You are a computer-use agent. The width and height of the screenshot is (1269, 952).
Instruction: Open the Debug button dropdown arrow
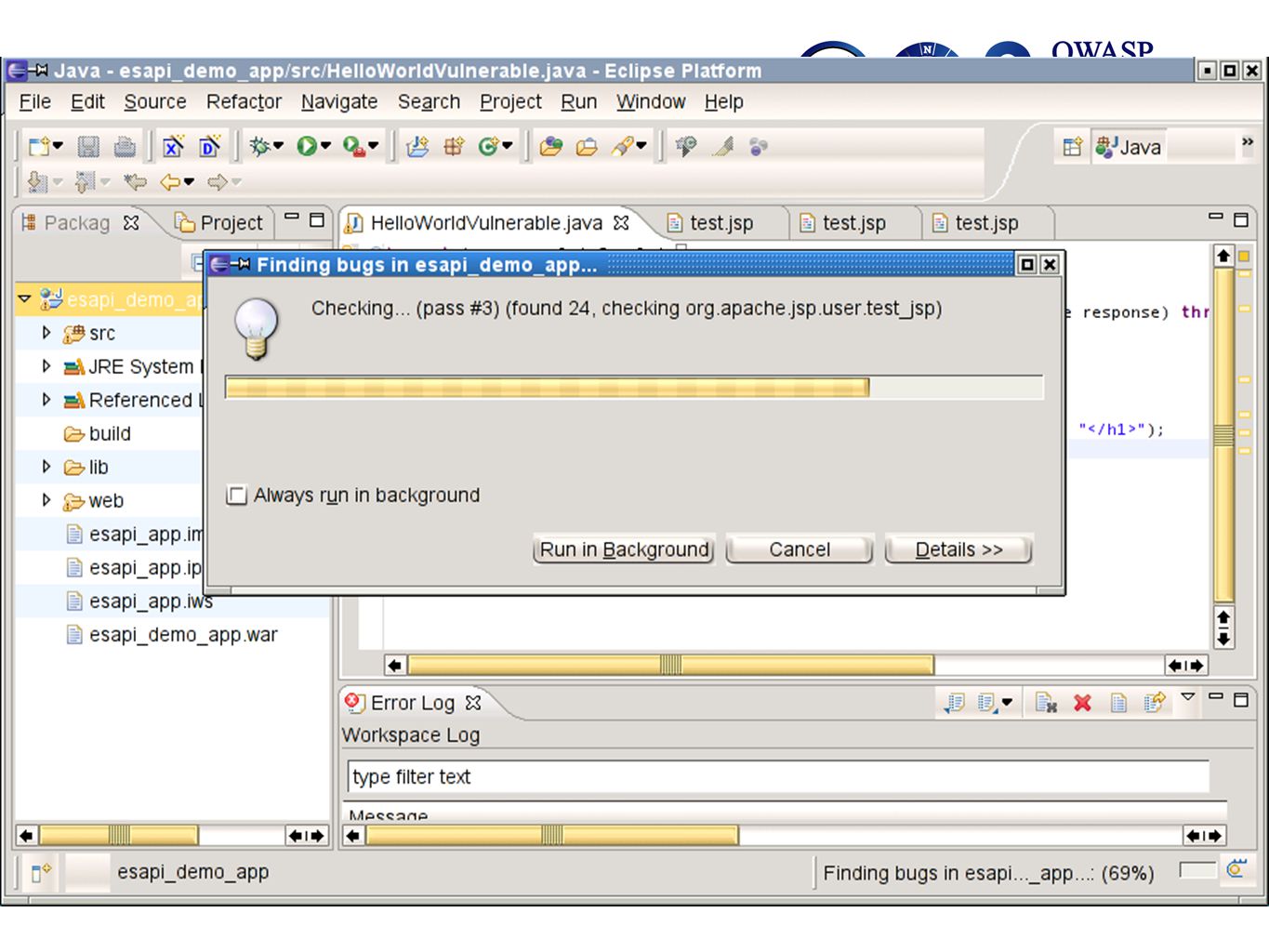point(278,146)
